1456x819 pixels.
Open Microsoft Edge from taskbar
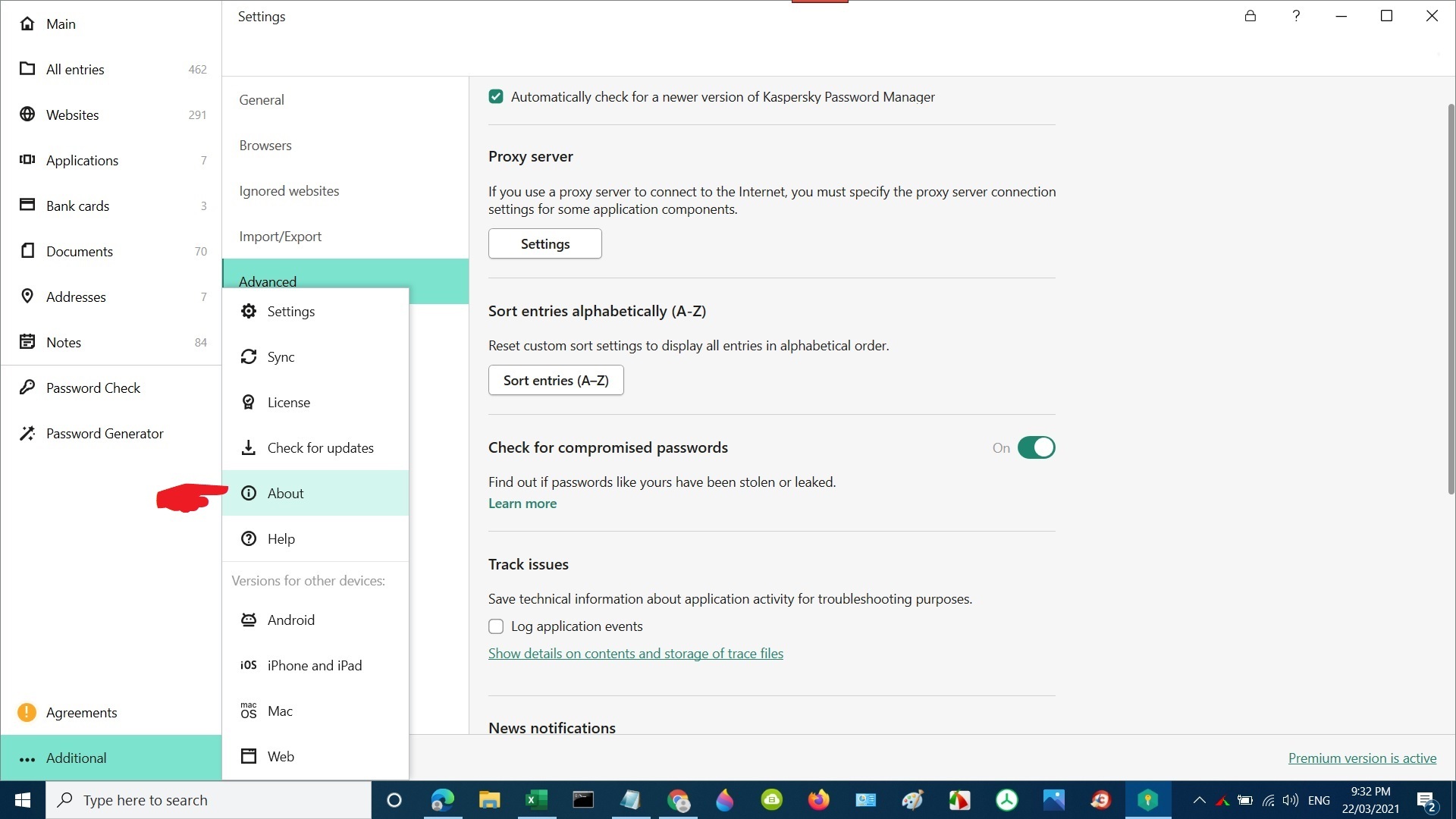coord(442,800)
